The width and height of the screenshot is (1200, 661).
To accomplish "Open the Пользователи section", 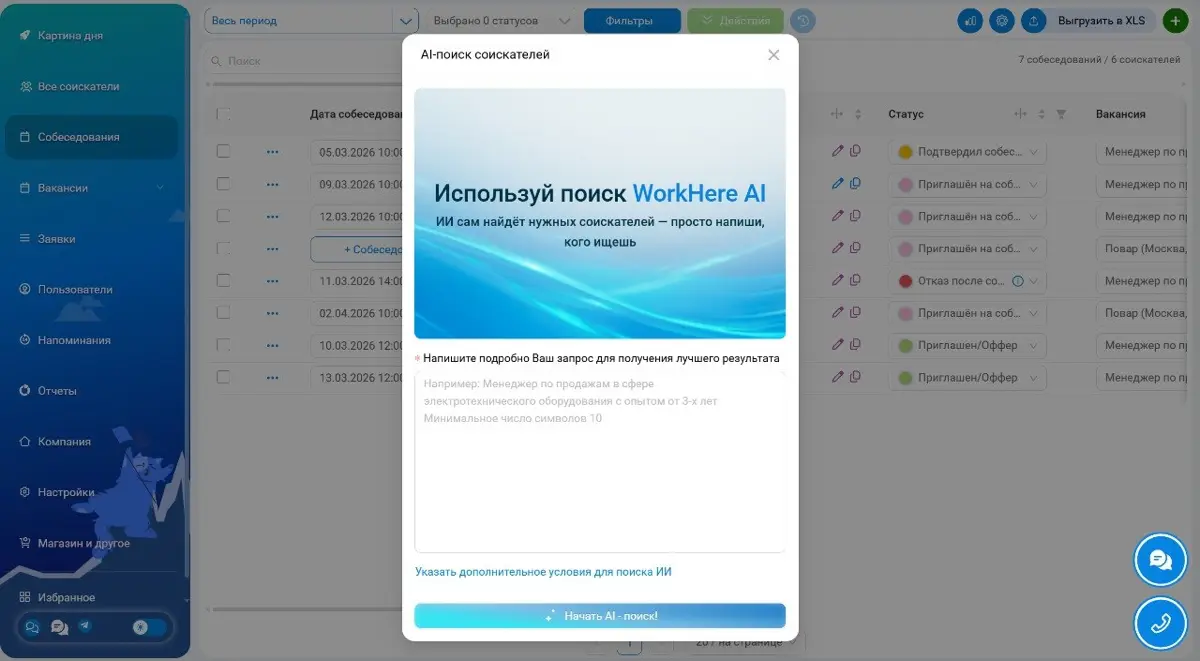I will (x=75, y=289).
